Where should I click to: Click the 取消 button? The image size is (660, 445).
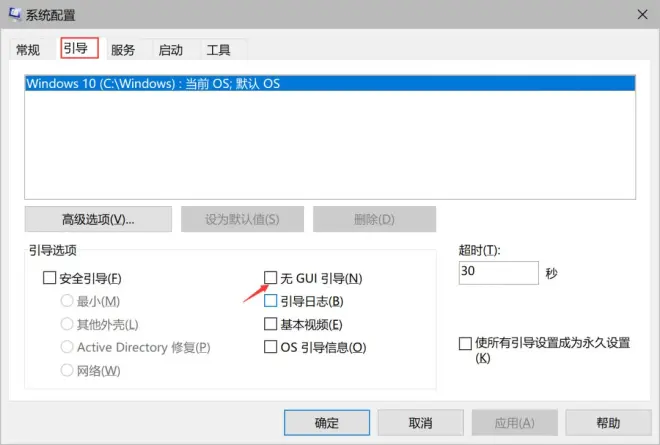coord(420,422)
